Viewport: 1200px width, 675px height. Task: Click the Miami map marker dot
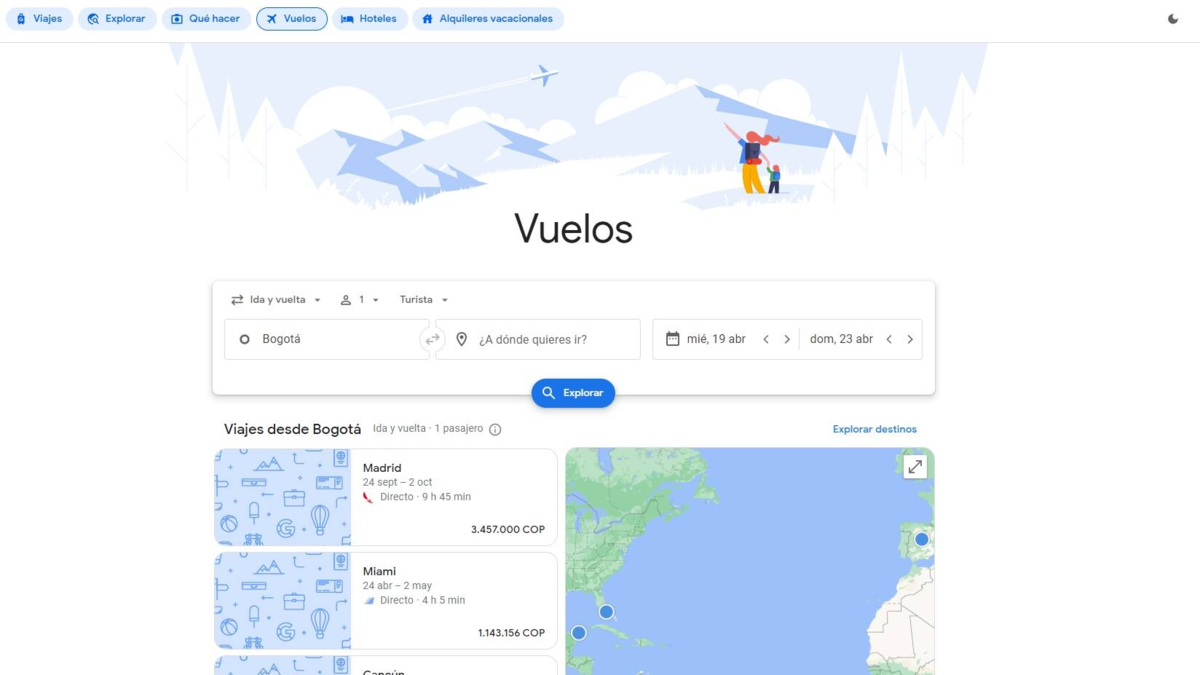(x=606, y=612)
